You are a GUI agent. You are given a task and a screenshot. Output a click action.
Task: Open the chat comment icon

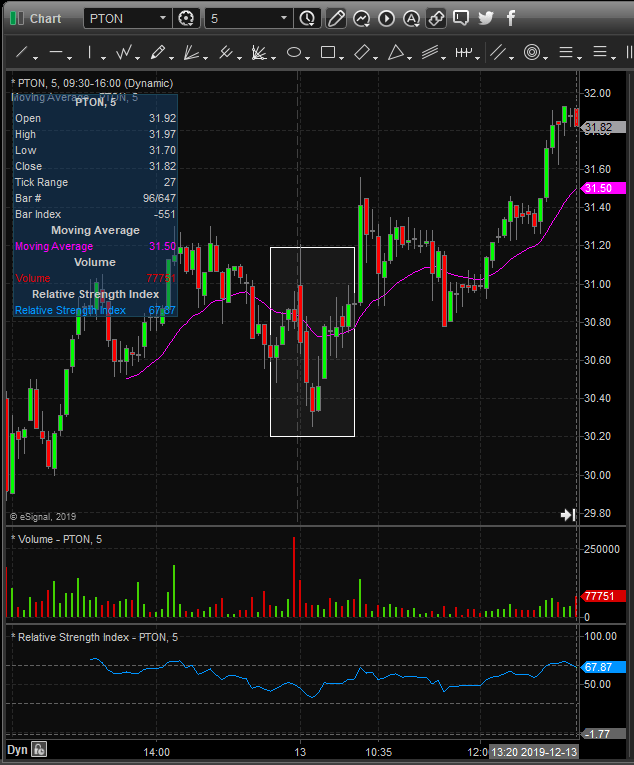pyautogui.click(x=460, y=18)
